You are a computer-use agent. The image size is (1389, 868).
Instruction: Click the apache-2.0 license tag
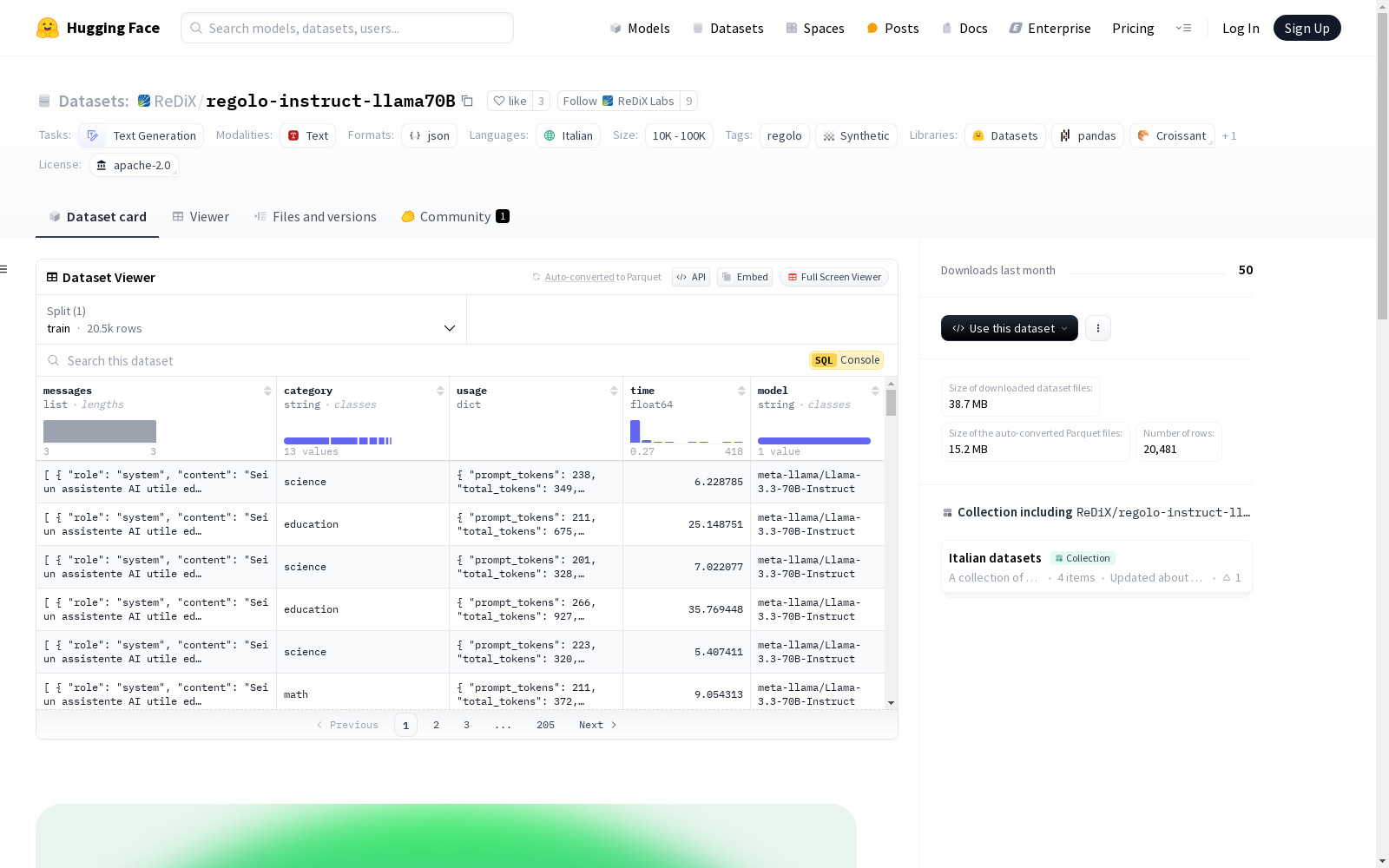[134, 165]
